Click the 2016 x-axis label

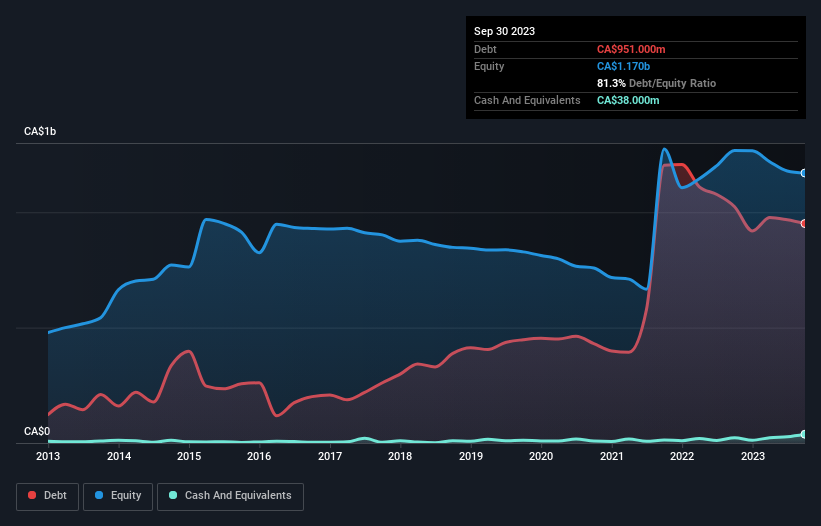tap(259, 456)
